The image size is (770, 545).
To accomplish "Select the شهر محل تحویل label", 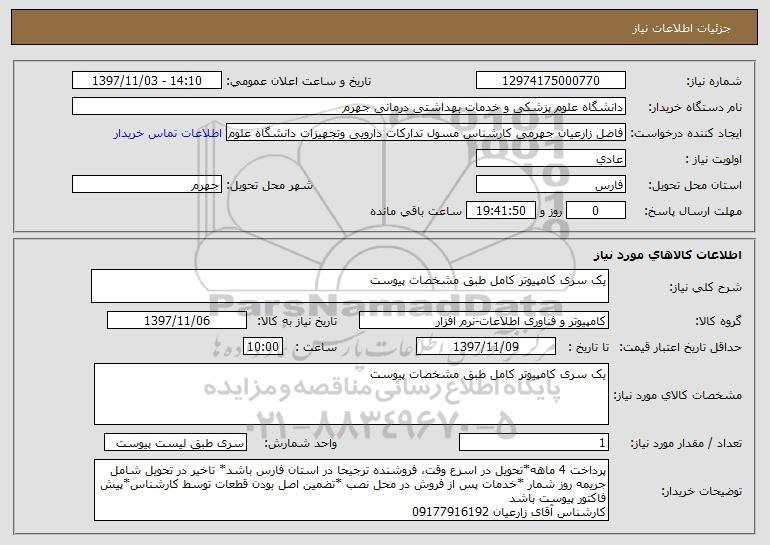I will (270, 186).
